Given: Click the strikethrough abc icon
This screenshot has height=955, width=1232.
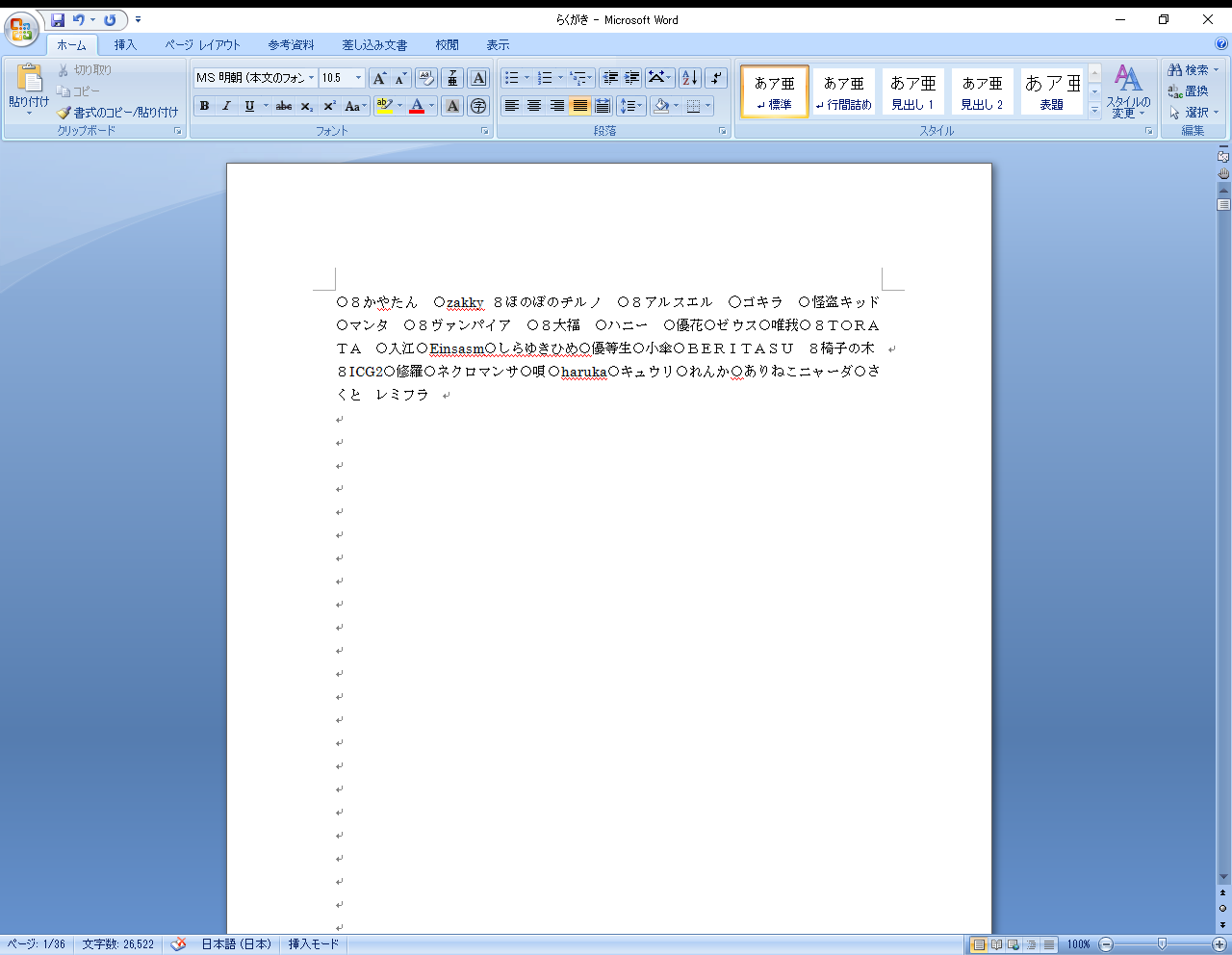Looking at the screenshot, I should pyautogui.click(x=284, y=106).
